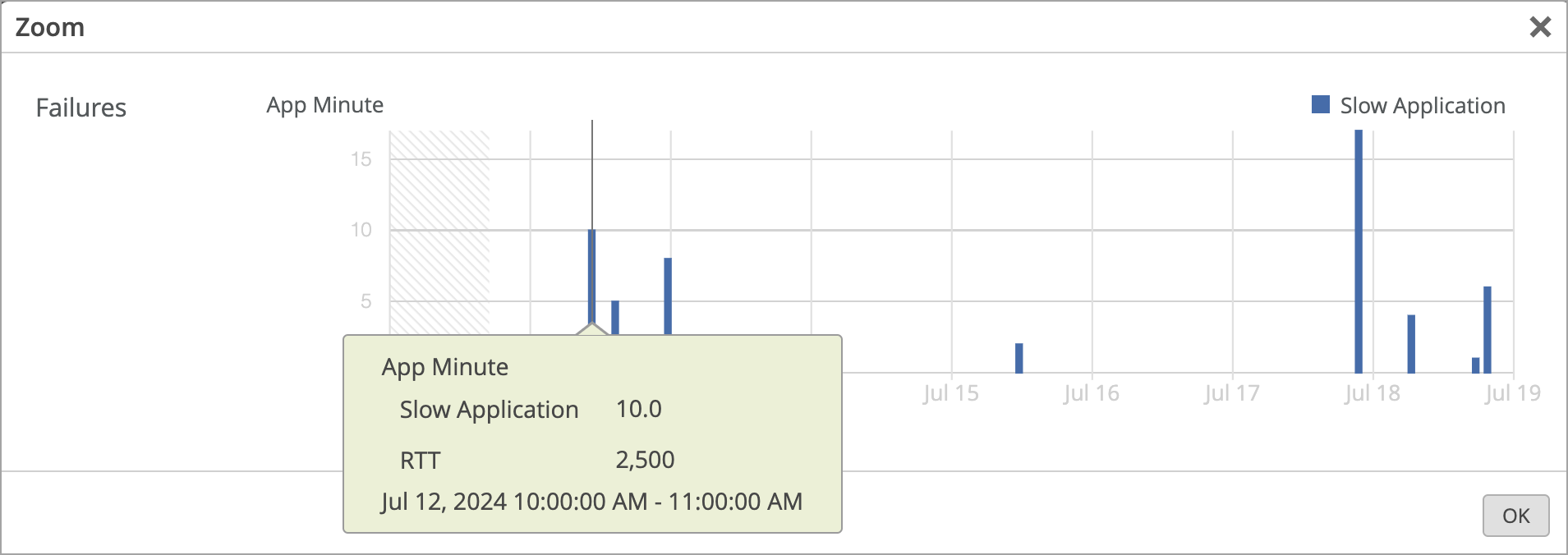Toggle the Slow Application series visibility

(1423, 104)
